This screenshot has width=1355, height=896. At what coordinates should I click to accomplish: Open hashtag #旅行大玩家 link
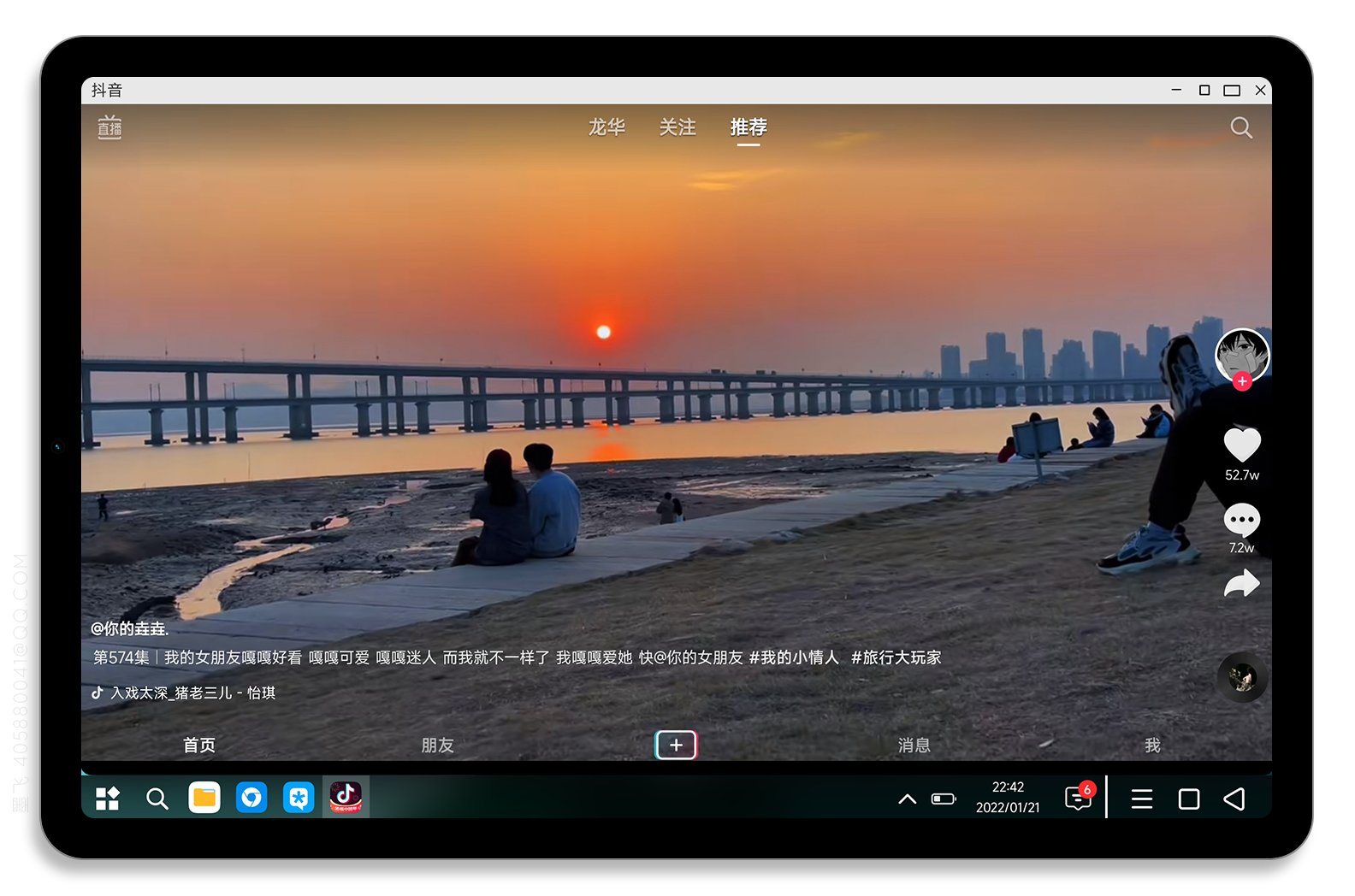point(896,657)
